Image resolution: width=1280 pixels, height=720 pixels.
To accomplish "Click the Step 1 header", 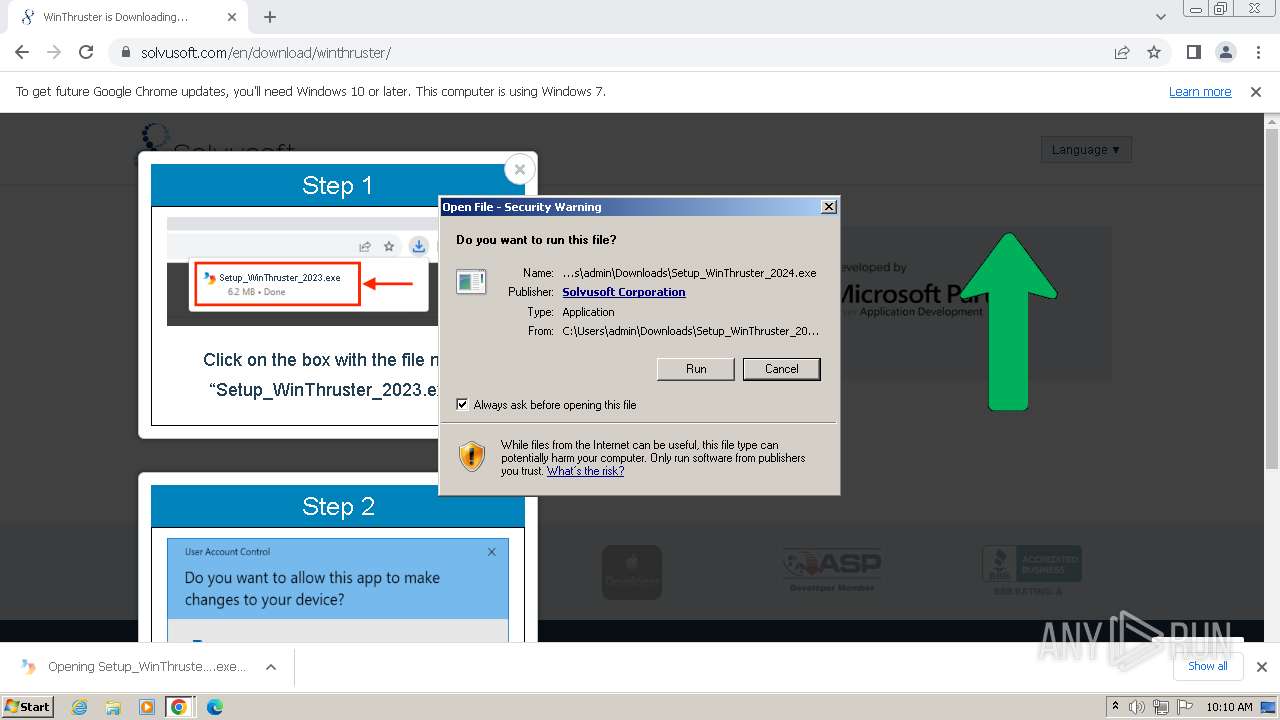I will (338, 186).
